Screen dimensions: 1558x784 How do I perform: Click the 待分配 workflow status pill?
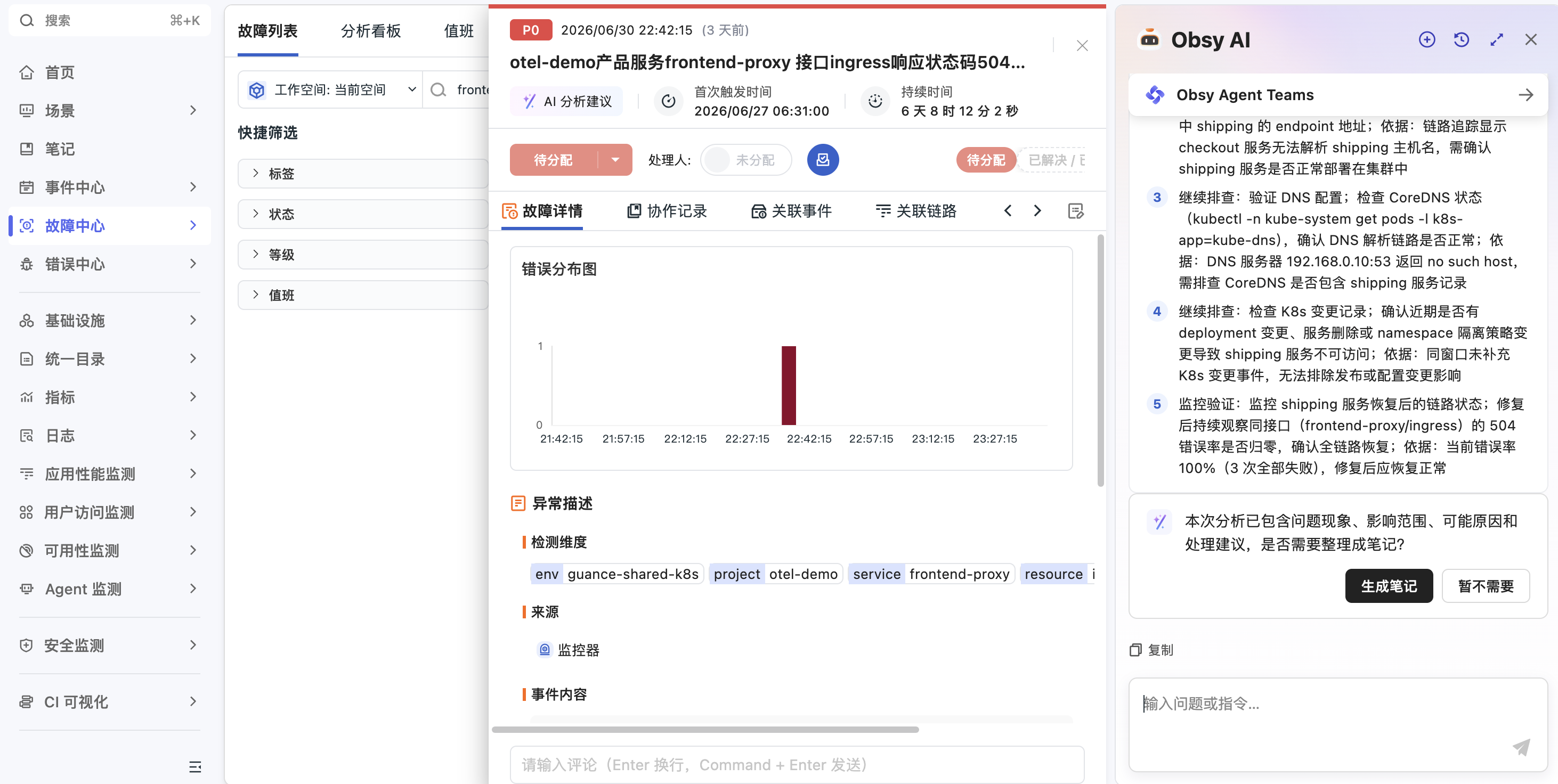tap(986, 160)
